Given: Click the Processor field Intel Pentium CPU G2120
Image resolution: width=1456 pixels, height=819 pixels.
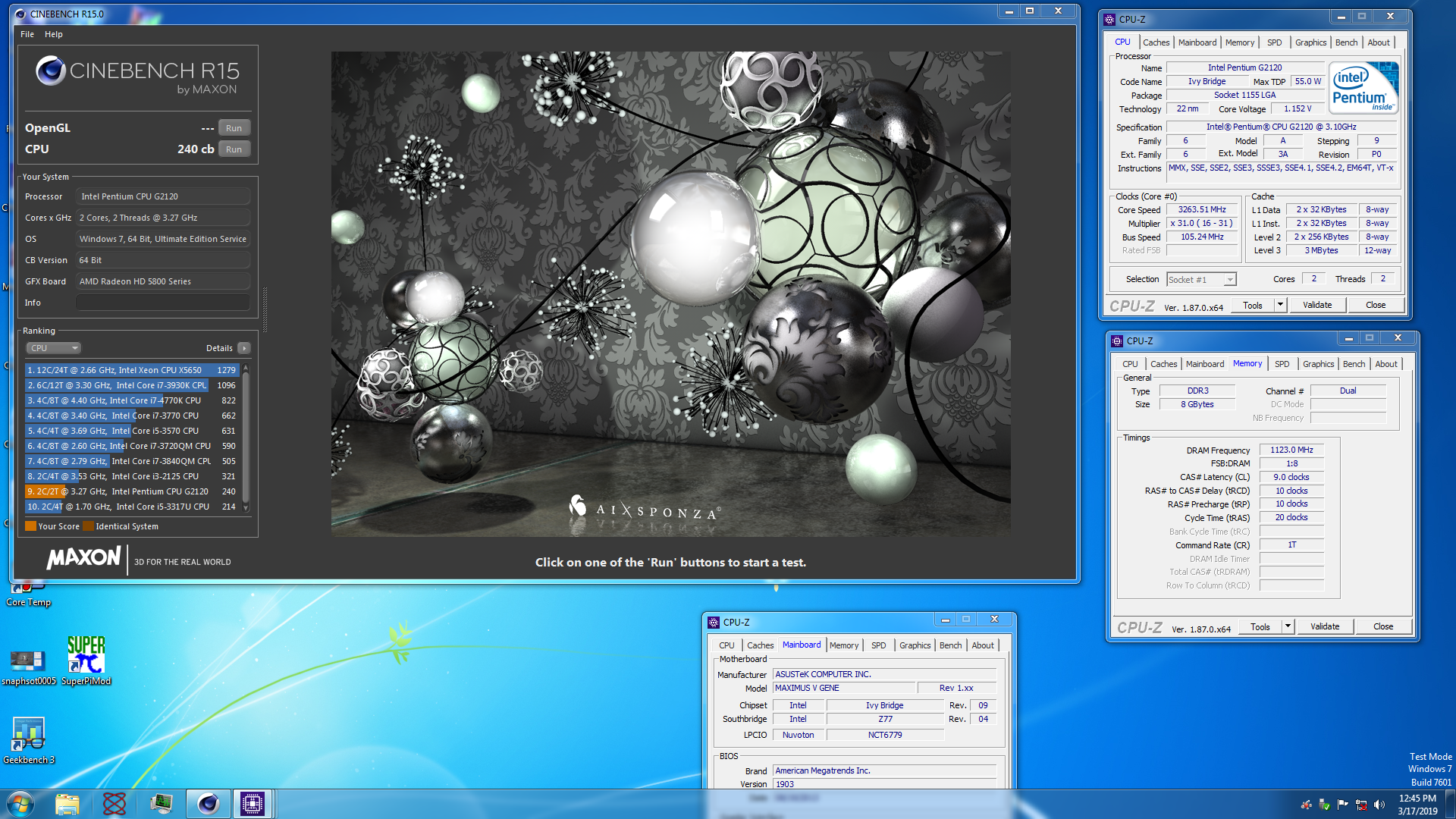Looking at the screenshot, I should coord(163,196).
